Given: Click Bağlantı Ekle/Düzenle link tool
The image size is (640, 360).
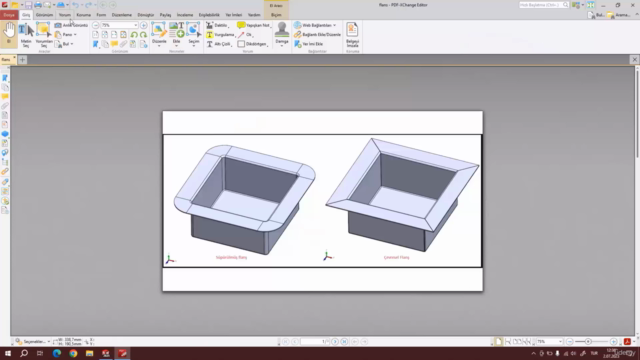Looking at the screenshot, I should [318, 35].
